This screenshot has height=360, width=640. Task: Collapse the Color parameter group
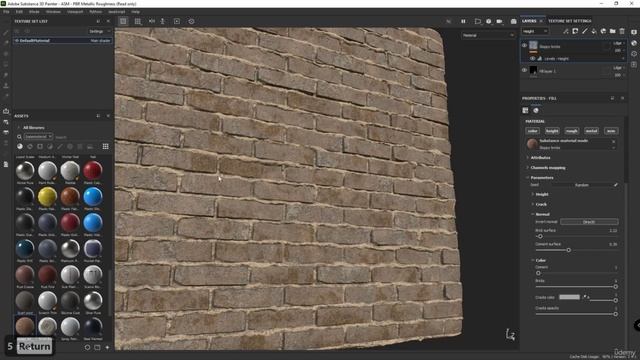[x=540, y=260]
